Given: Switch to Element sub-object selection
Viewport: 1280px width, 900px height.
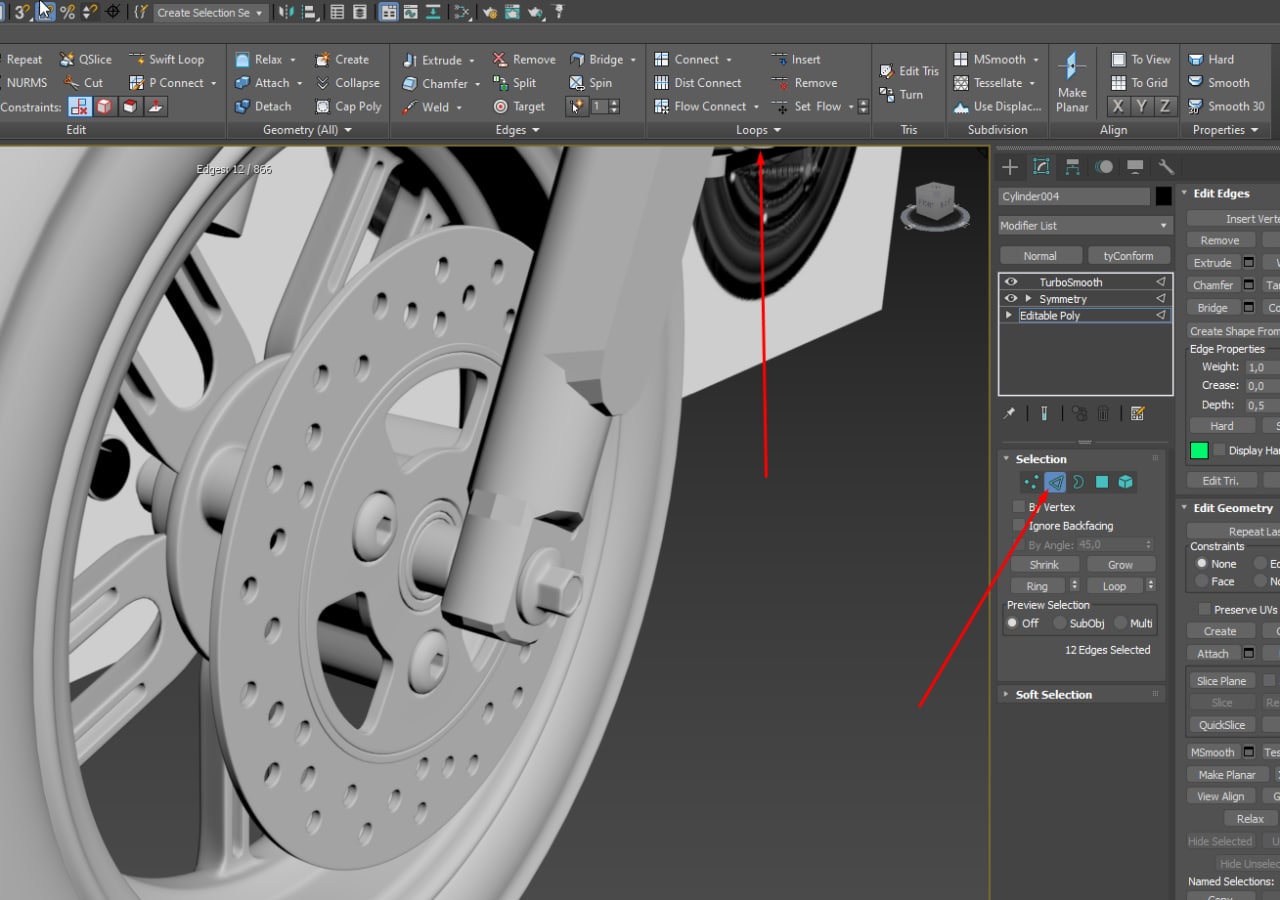Looking at the screenshot, I should click(1126, 482).
